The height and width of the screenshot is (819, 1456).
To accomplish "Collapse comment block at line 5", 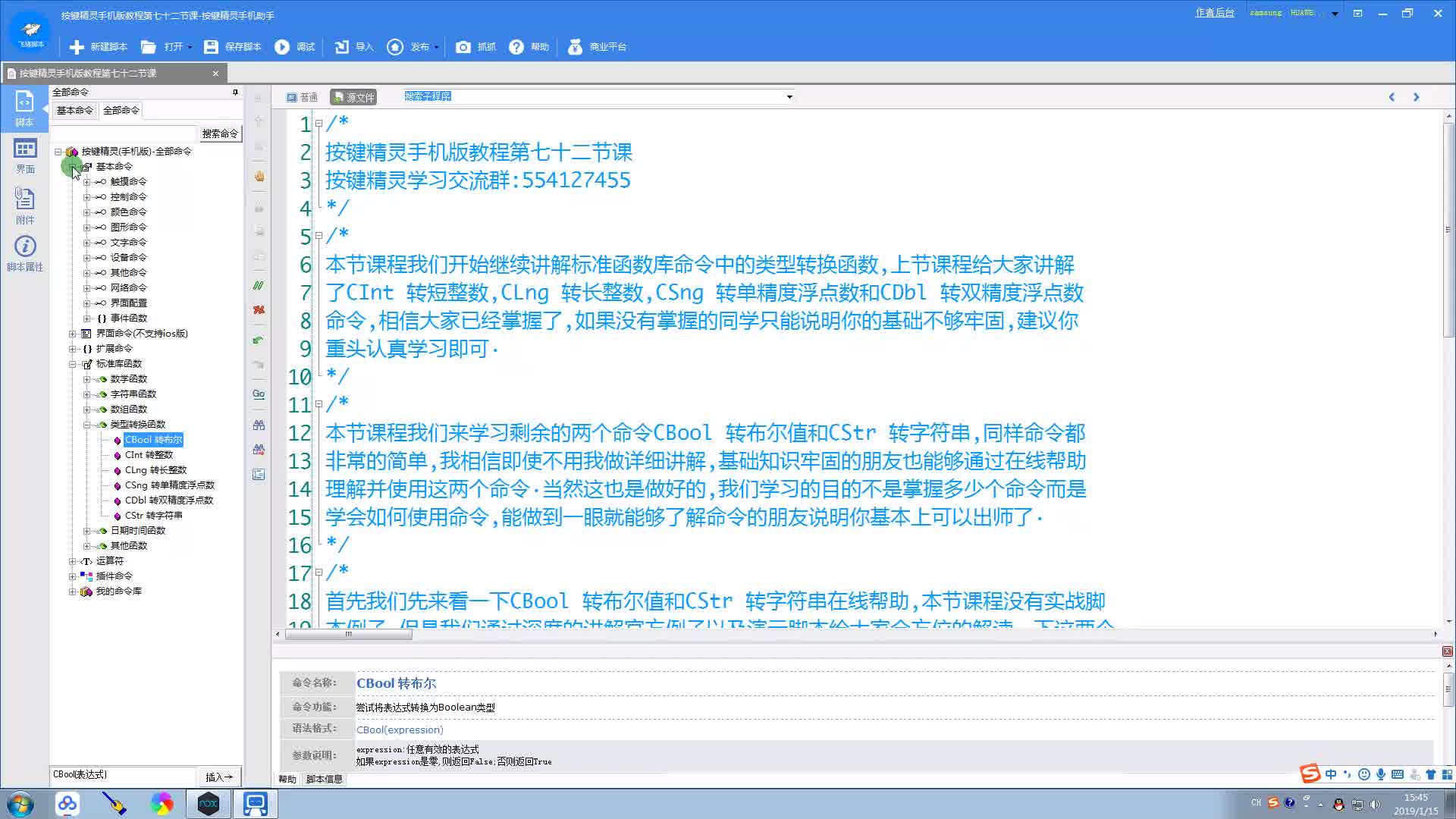I will (x=318, y=236).
